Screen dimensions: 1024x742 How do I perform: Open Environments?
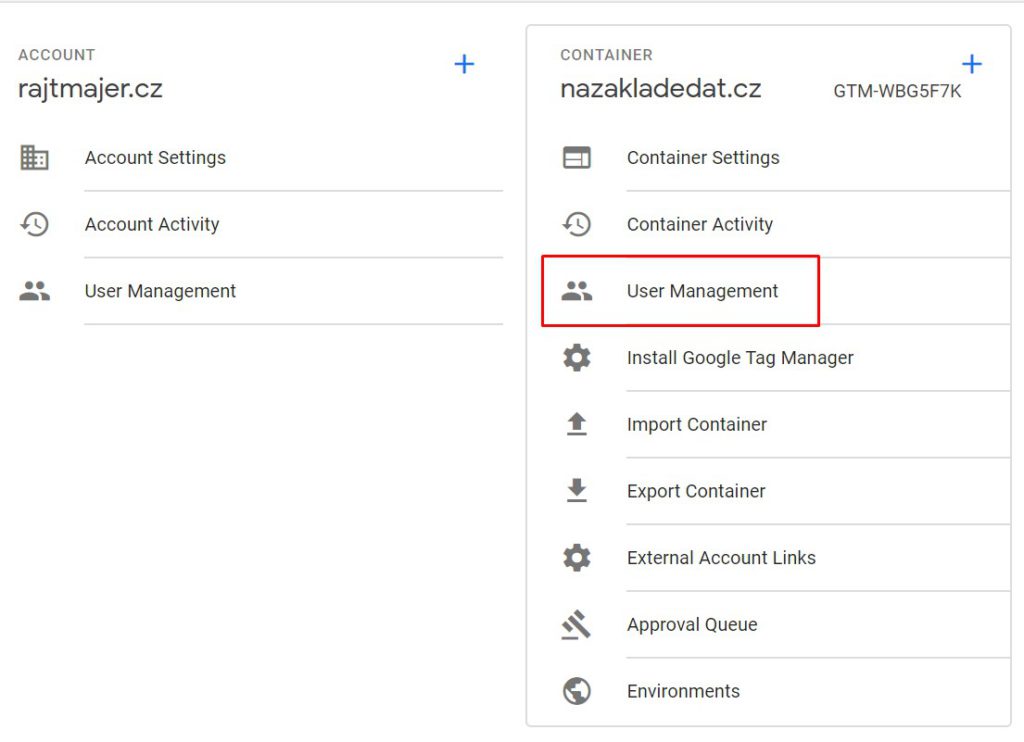point(683,691)
